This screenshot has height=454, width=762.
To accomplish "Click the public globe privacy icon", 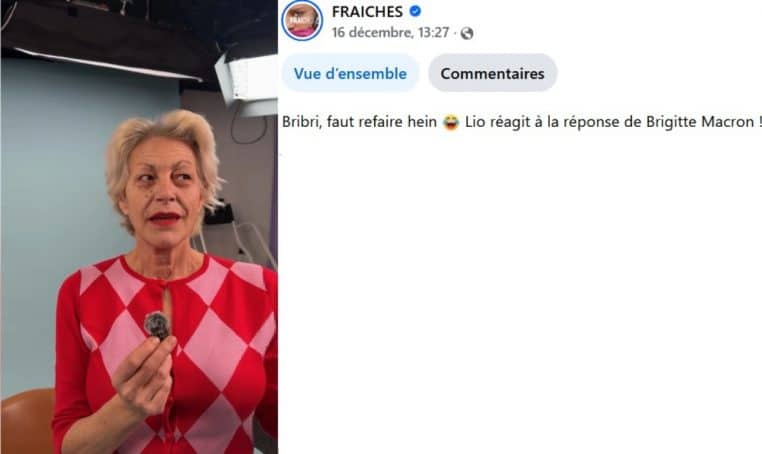I will [467, 33].
